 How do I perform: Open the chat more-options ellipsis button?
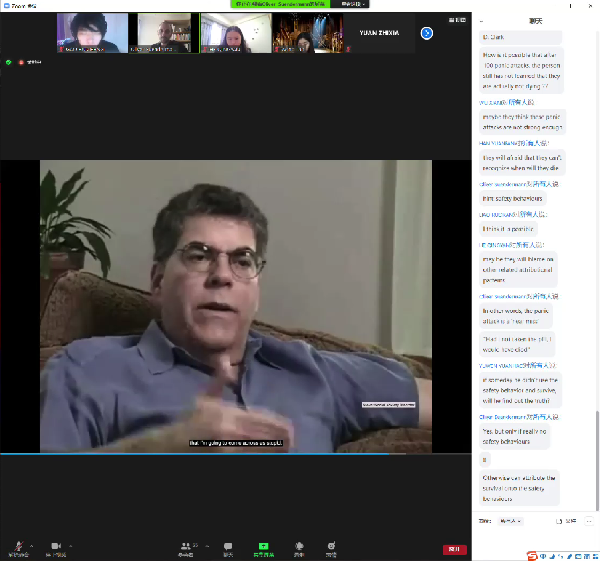(589, 521)
